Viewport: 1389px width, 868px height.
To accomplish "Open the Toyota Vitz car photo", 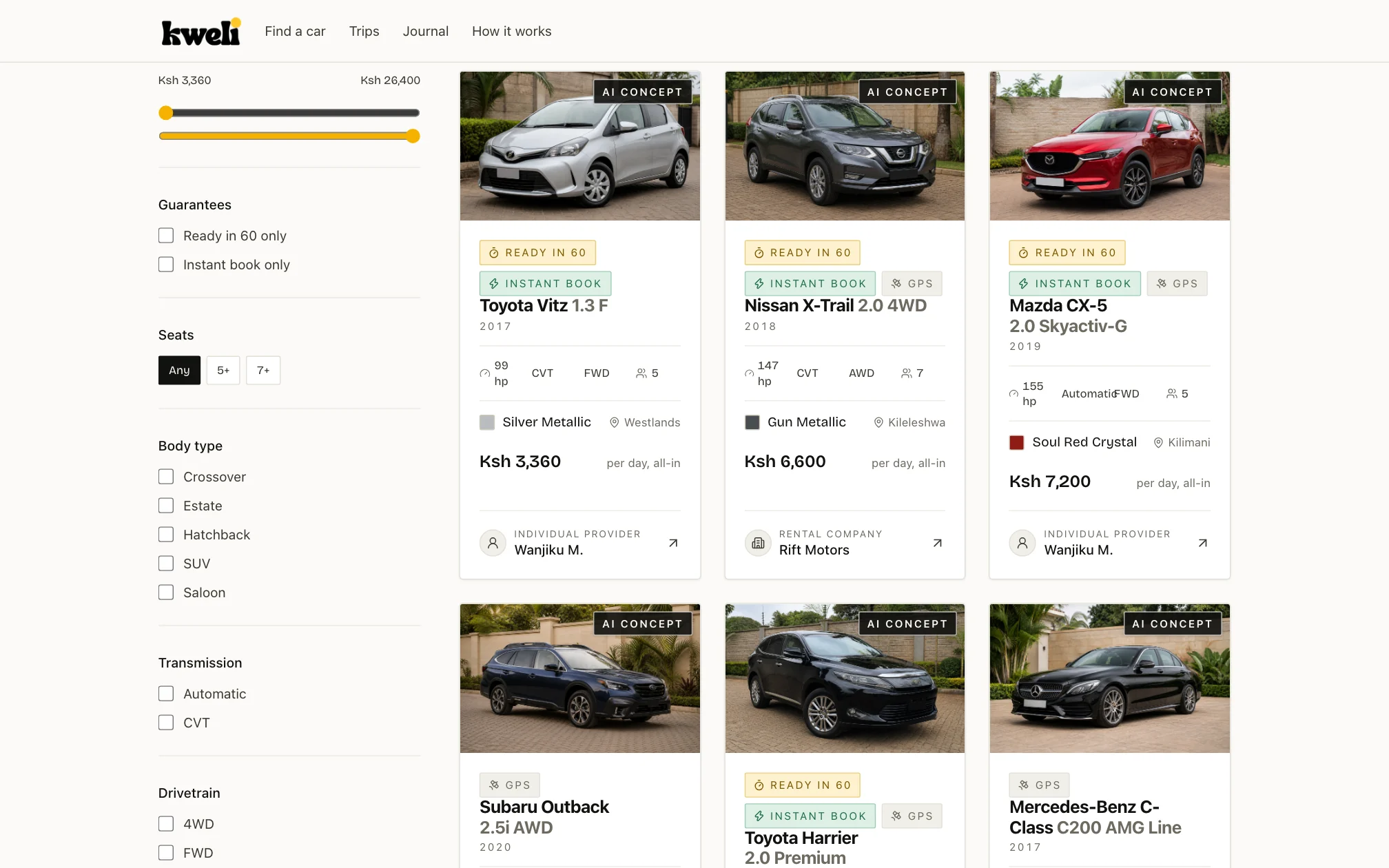I will click(580, 146).
